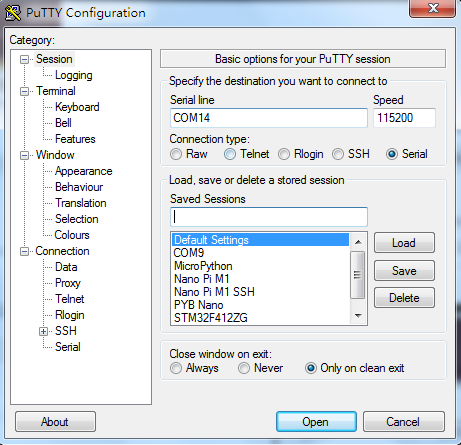461x445 pixels.
Task: Click the Load button
Action: [x=404, y=243]
